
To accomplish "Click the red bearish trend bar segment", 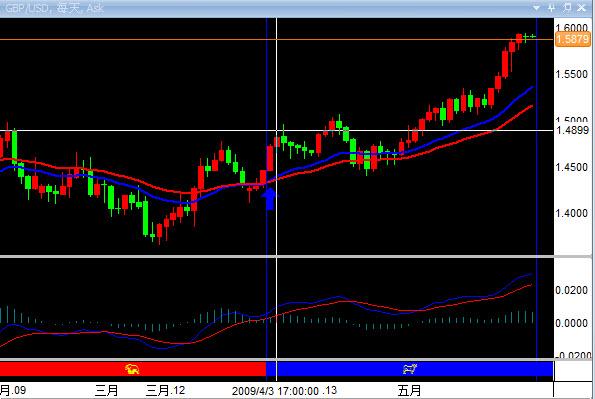I will pos(133,369).
